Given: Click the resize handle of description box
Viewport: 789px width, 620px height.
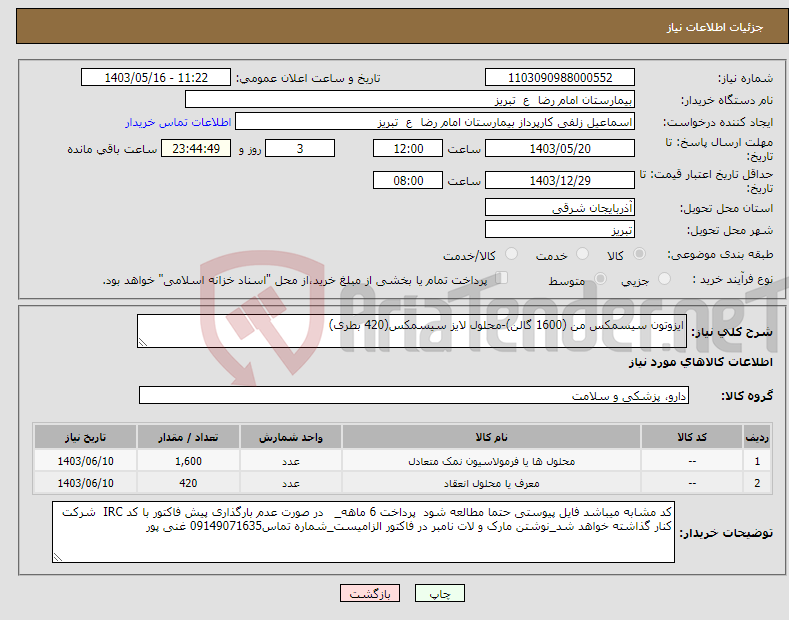Looking at the screenshot, I should [143, 342].
